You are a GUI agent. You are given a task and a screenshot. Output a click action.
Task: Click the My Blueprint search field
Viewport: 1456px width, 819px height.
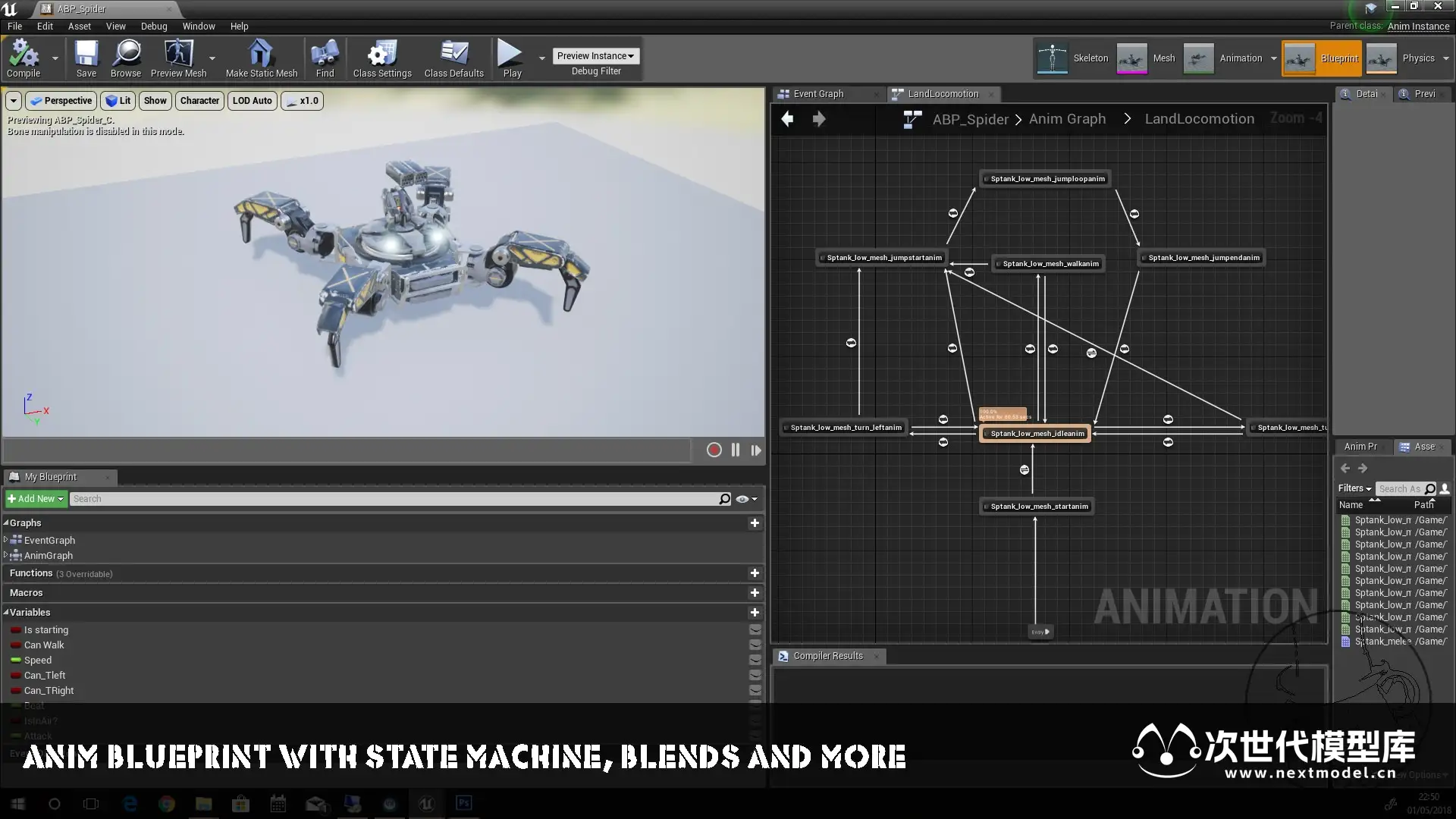coord(394,499)
